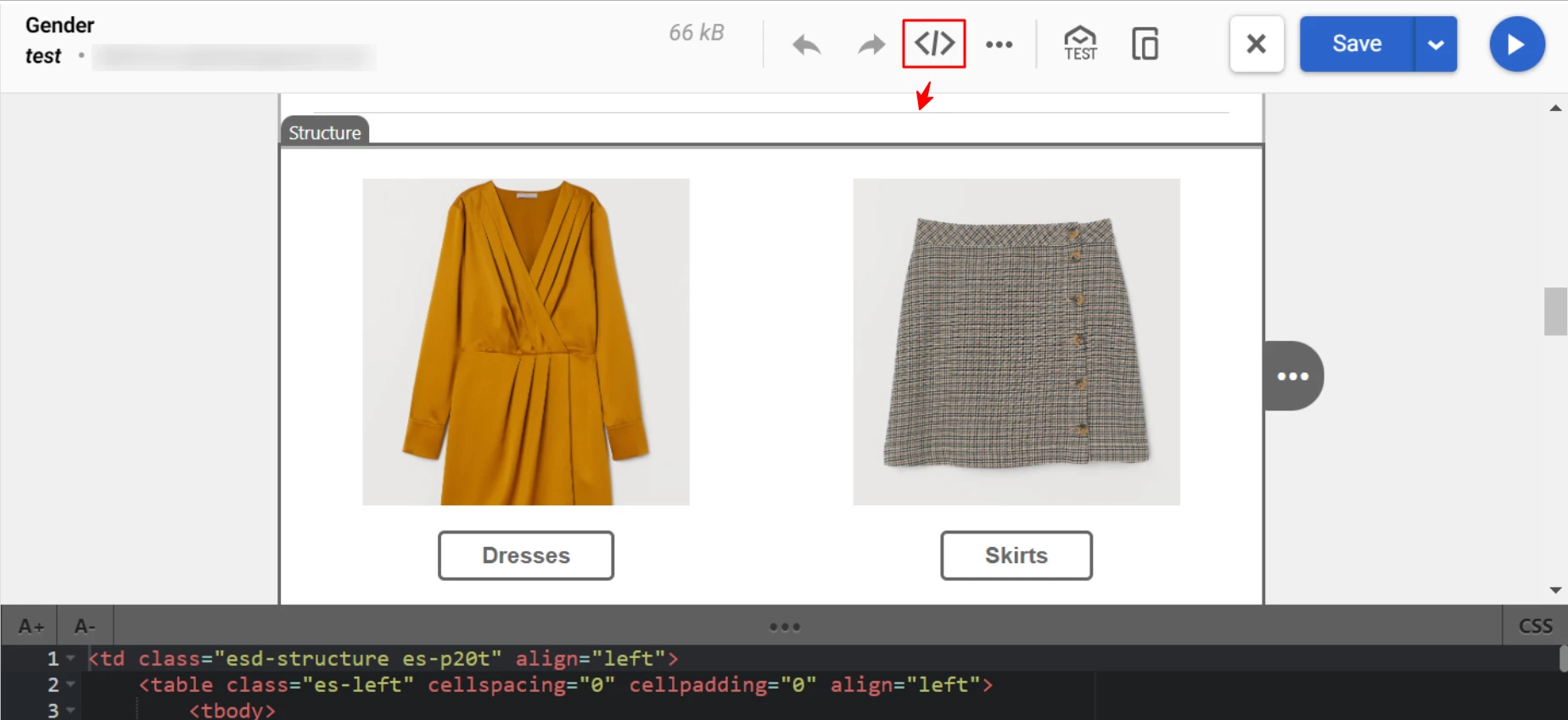The width and height of the screenshot is (1568, 720).
Task: Click the redo arrow icon
Action: click(x=871, y=44)
